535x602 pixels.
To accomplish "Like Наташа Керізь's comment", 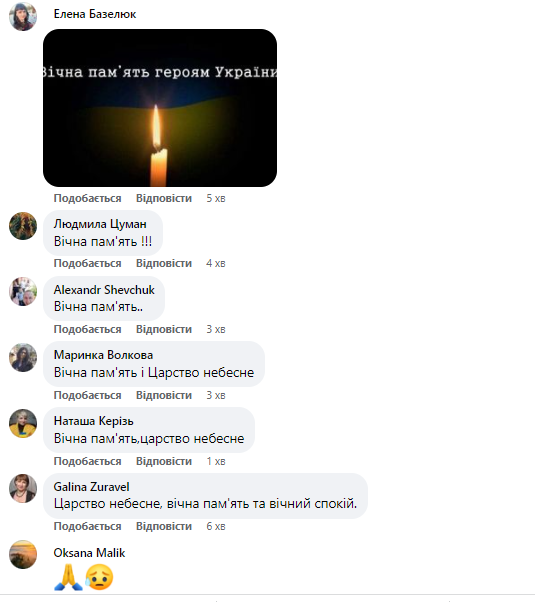I will [x=88, y=461].
